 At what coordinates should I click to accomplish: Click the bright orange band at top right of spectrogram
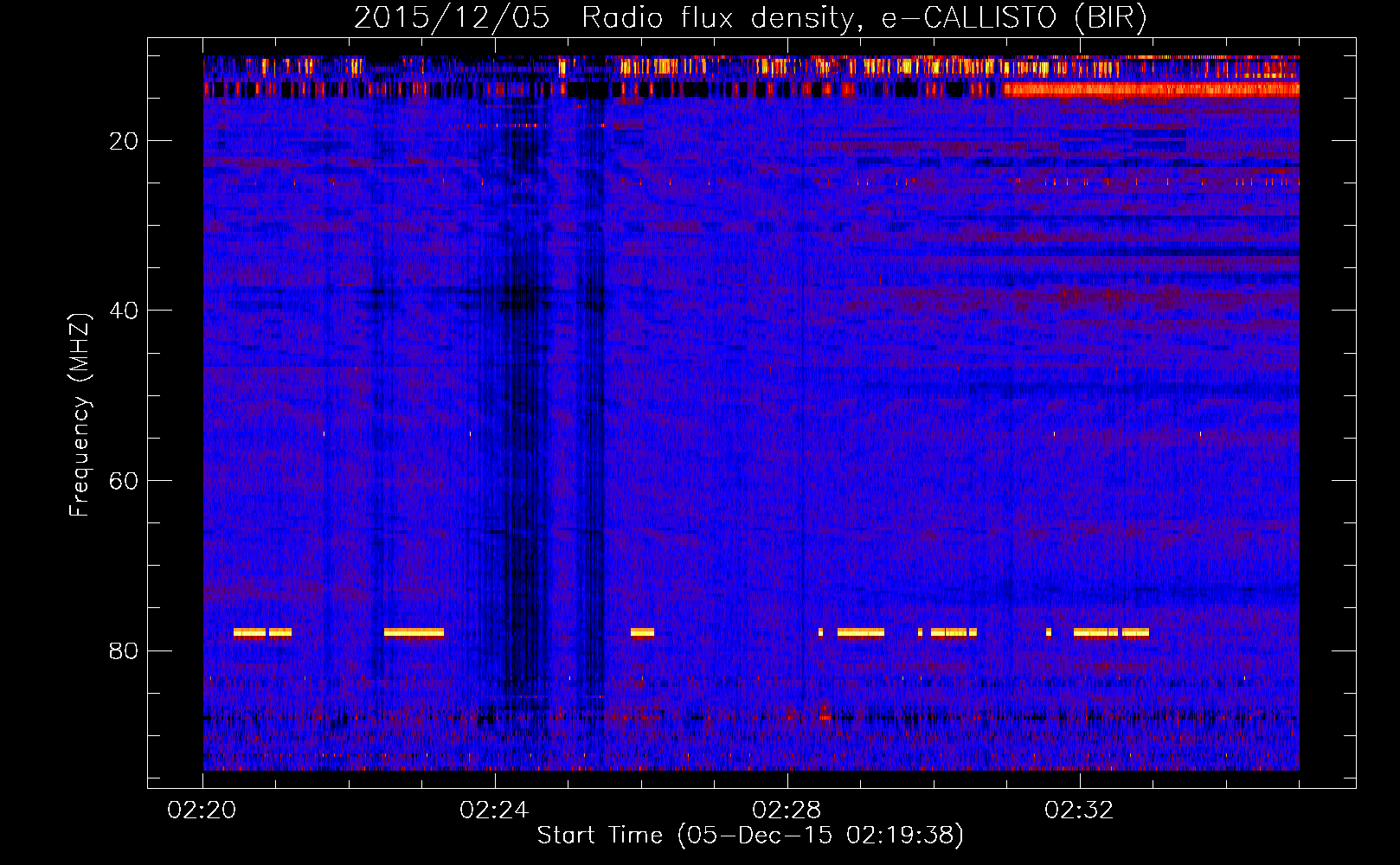[x=1151, y=89]
